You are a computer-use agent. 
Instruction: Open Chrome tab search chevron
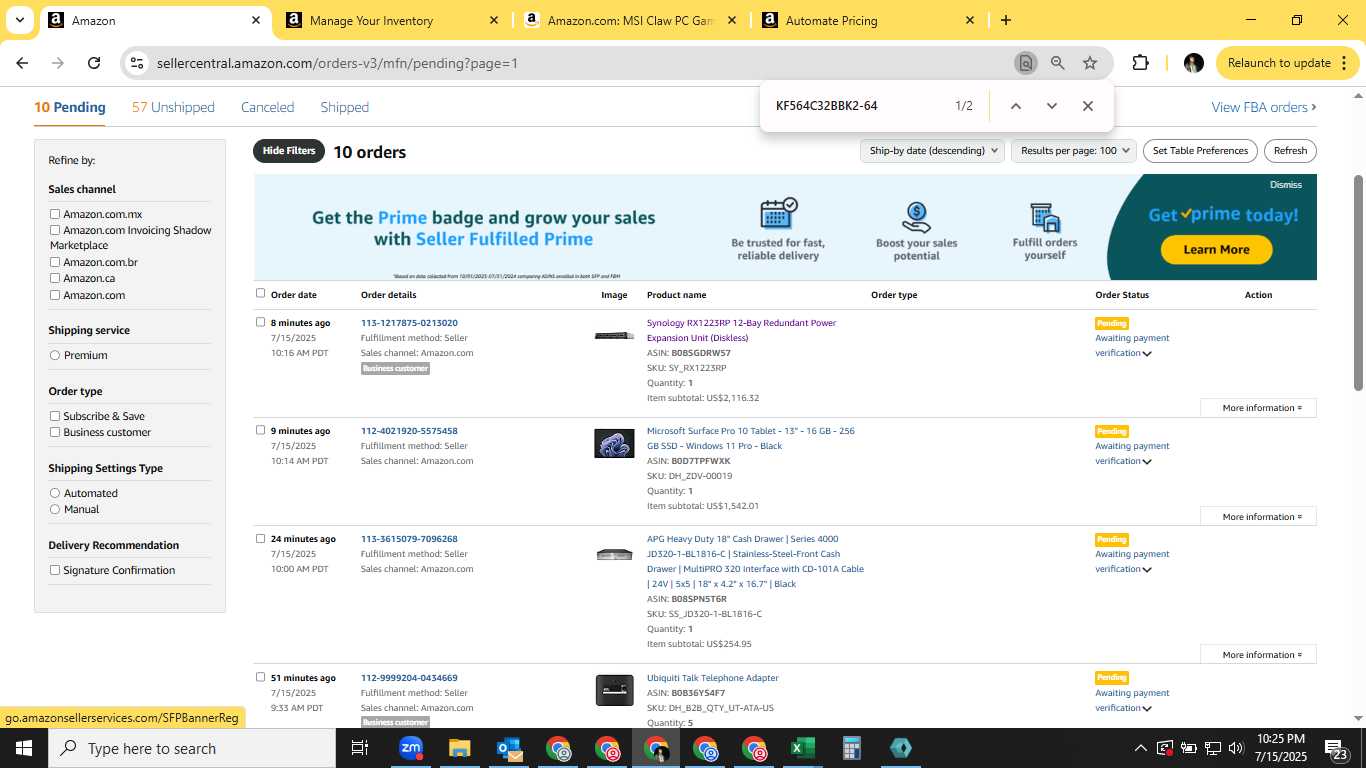(x=19, y=20)
